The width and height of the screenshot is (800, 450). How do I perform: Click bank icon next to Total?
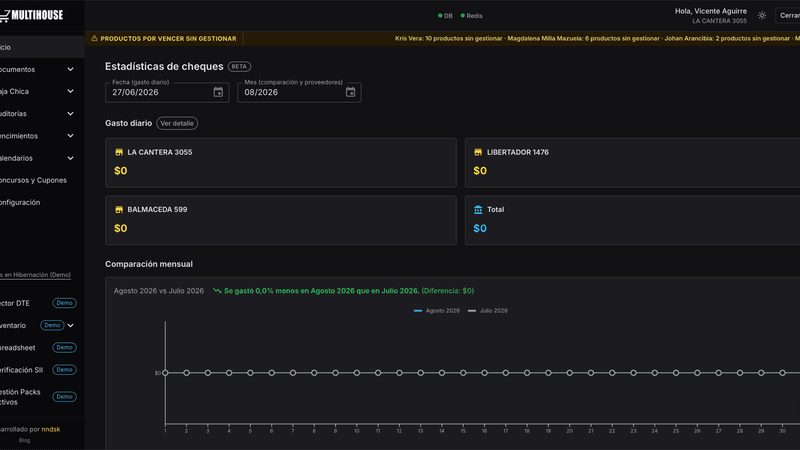pos(478,210)
